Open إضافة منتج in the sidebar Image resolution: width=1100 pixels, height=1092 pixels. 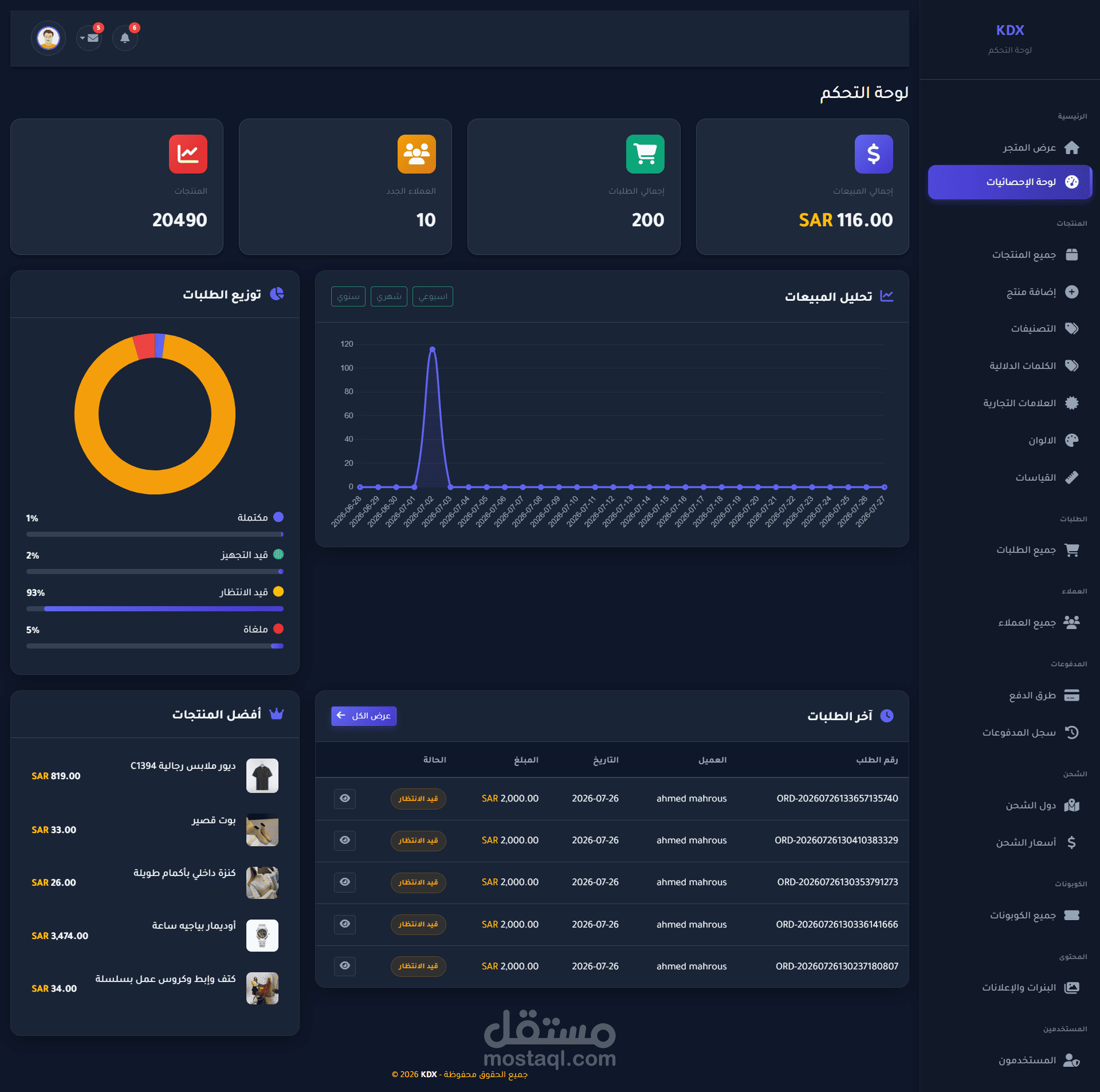coord(1010,292)
